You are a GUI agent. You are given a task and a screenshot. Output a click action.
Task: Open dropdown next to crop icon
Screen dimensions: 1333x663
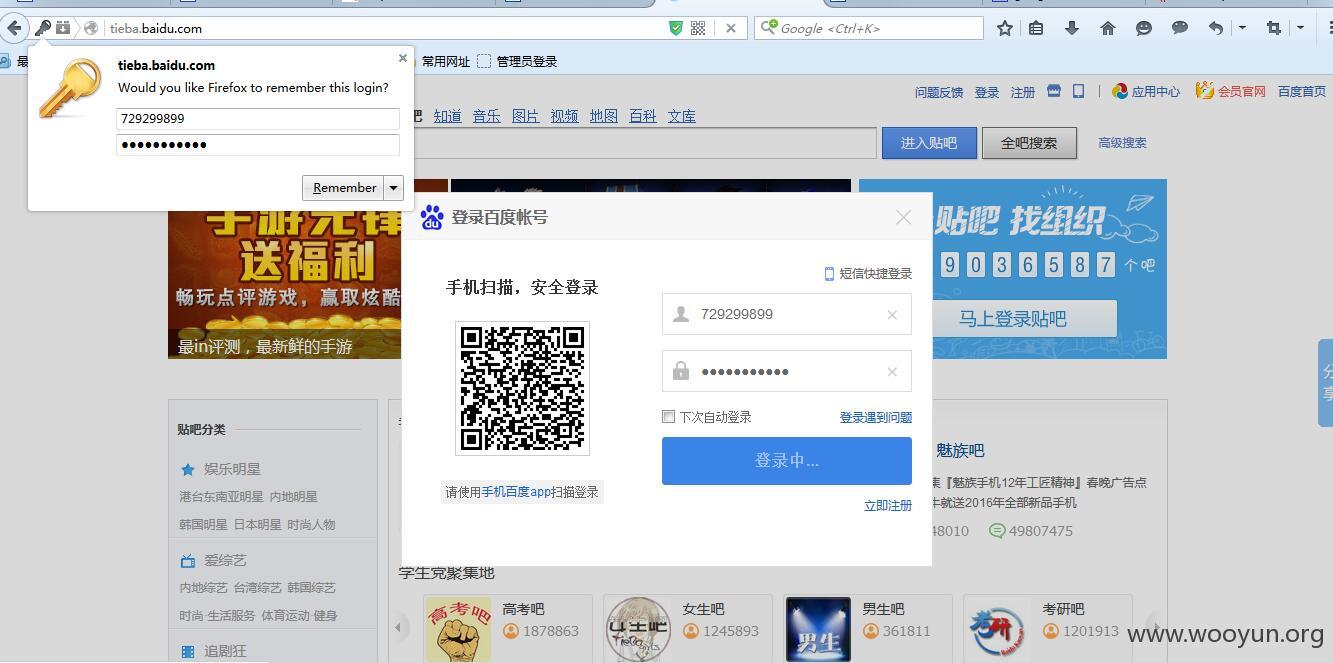click(1300, 28)
